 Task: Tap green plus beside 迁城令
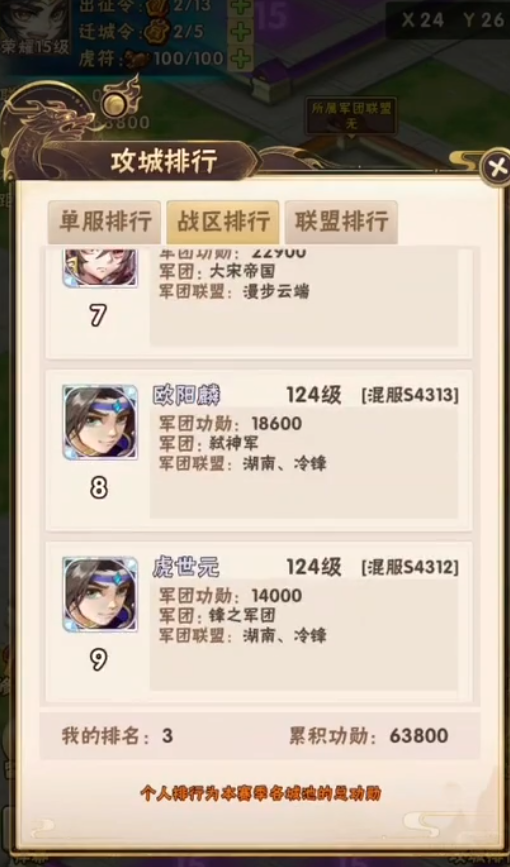[x=241, y=32]
